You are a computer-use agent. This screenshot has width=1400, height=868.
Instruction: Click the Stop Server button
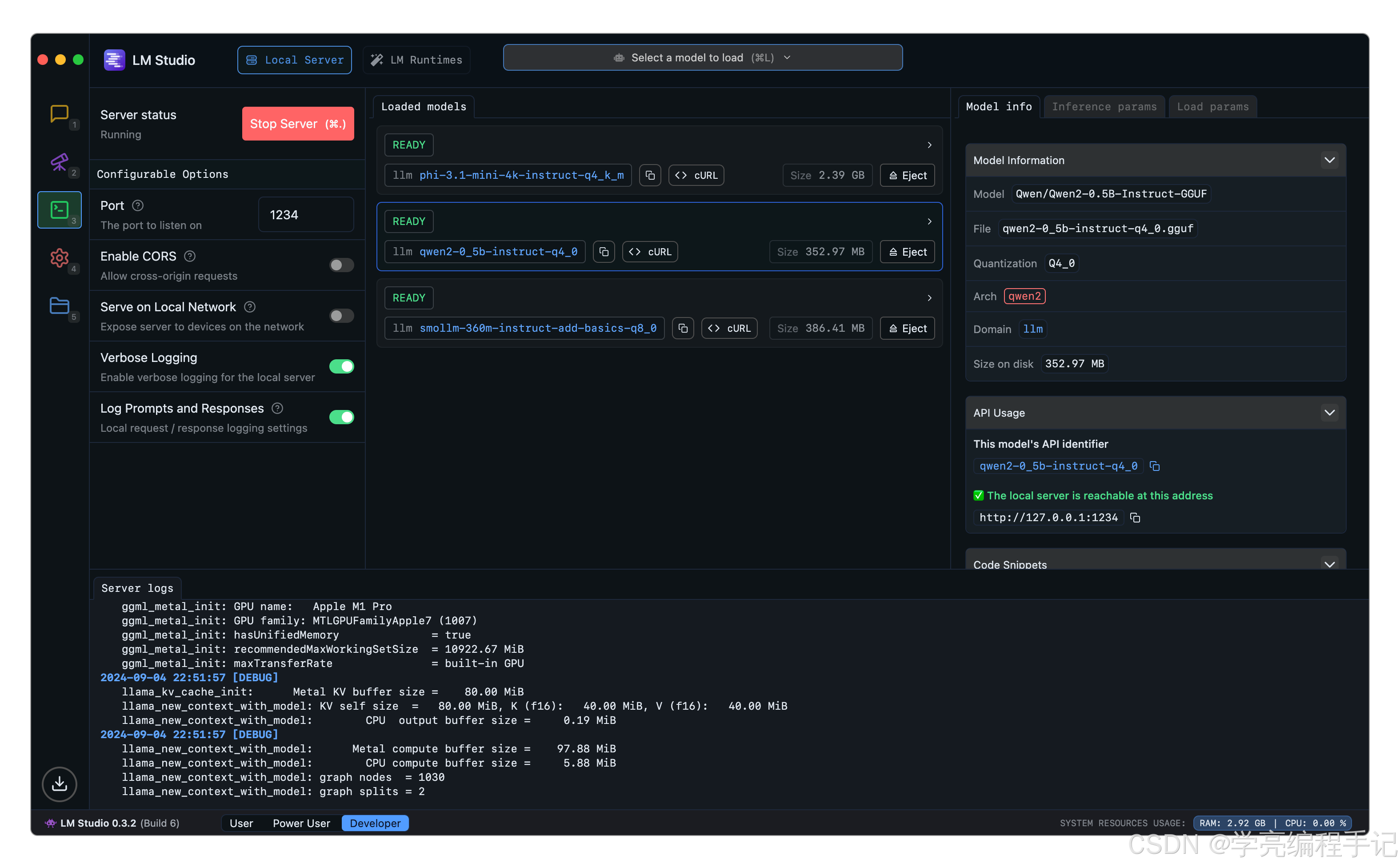coord(297,124)
